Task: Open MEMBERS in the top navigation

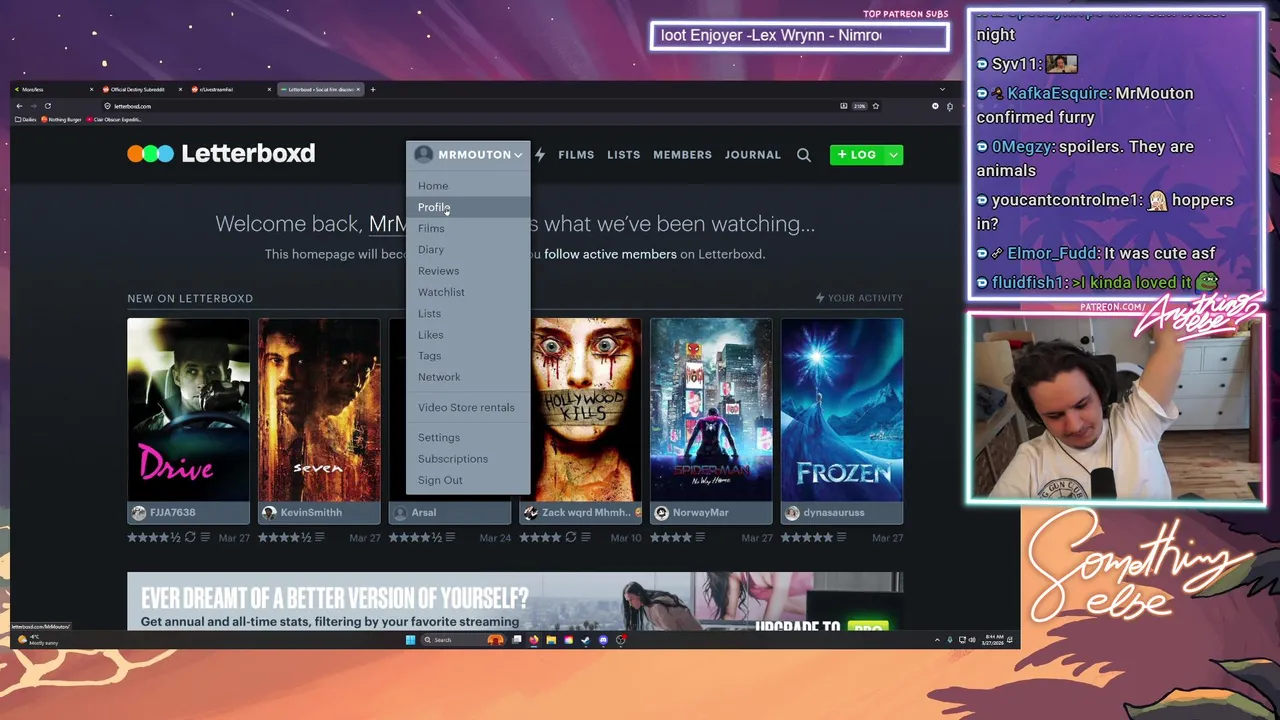Action: (x=682, y=155)
